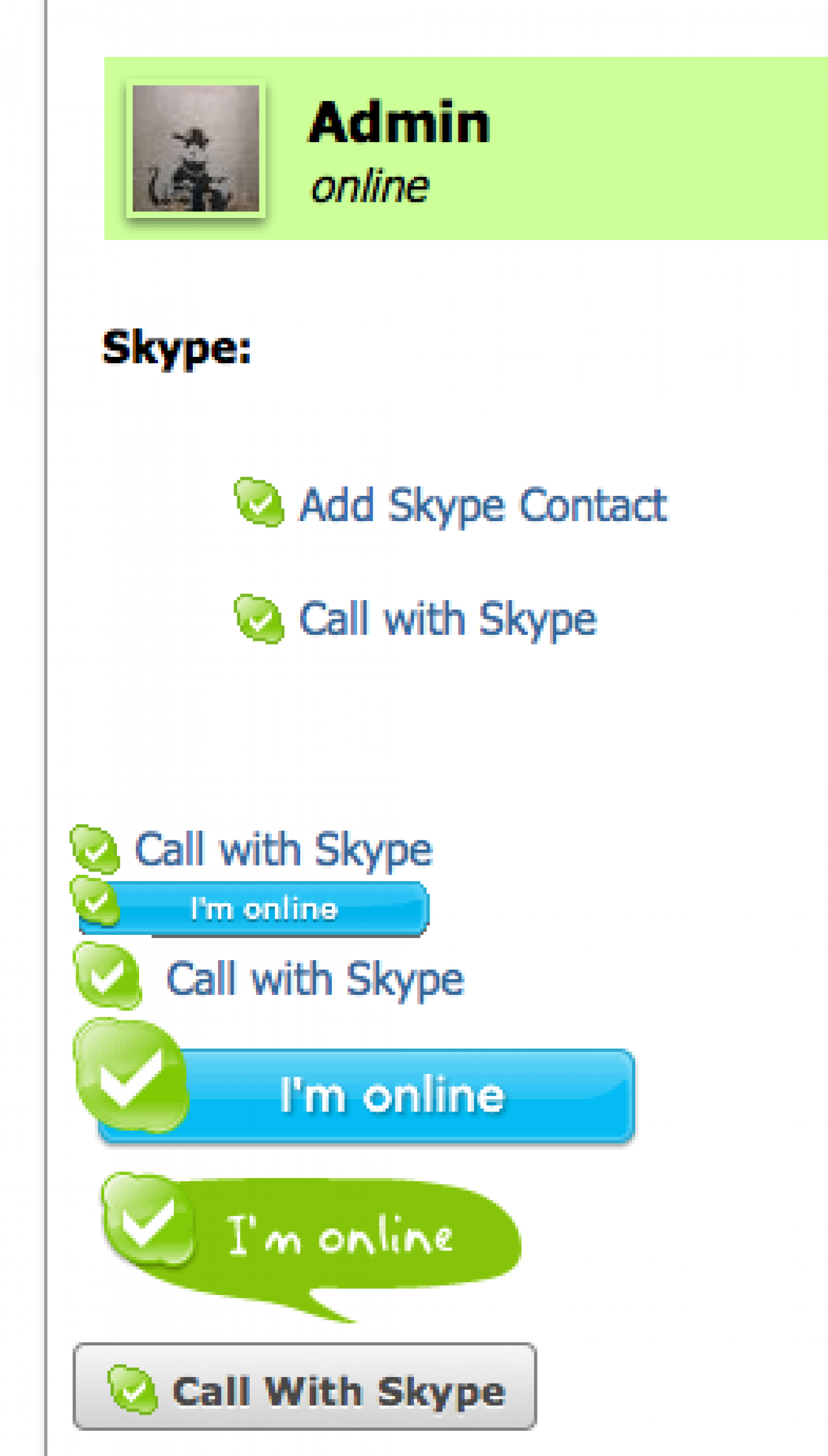Click Call with Skype text above small blue button
828x1456 pixels.
coord(283,850)
